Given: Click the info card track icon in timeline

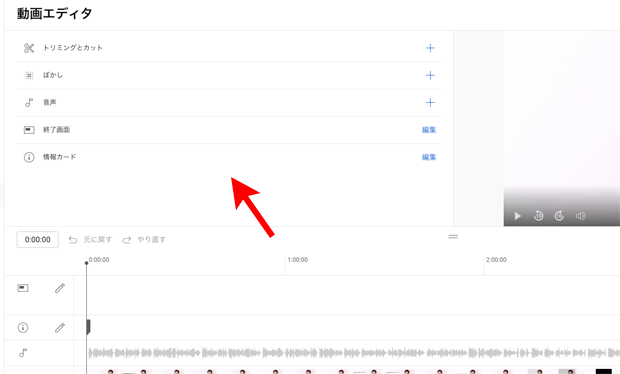Looking at the screenshot, I should click(x=23, y=328).
